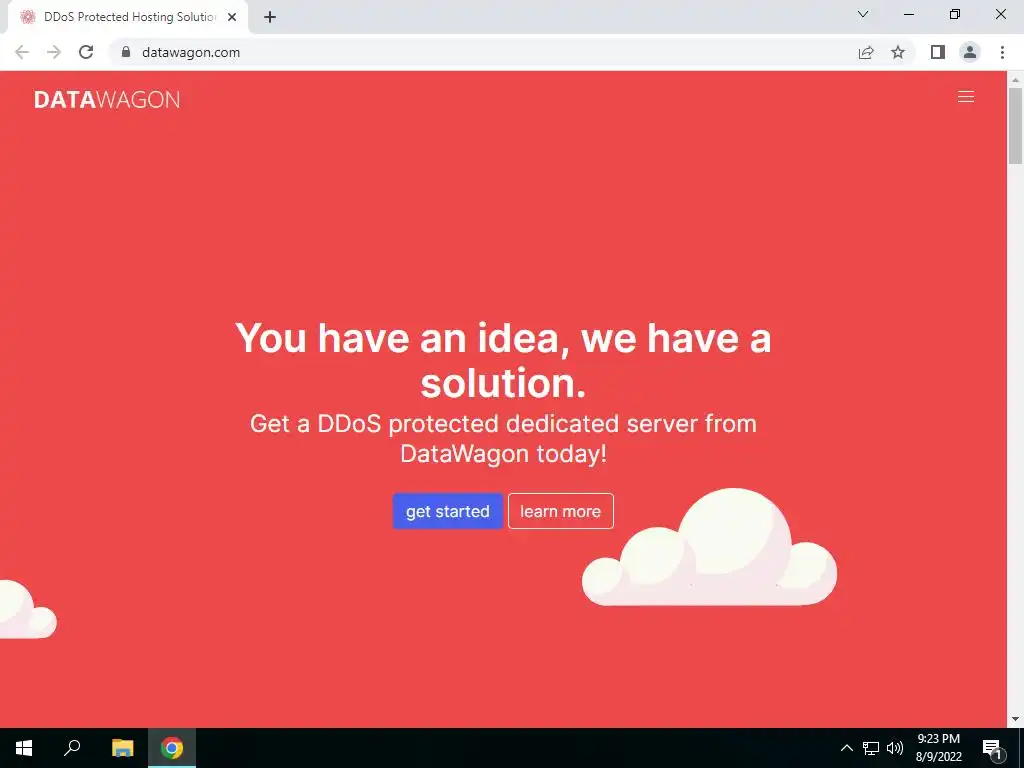Screen dimensions: 1024x768
Task: Open File Explorer from the taskbar
Action: point(122,748)
